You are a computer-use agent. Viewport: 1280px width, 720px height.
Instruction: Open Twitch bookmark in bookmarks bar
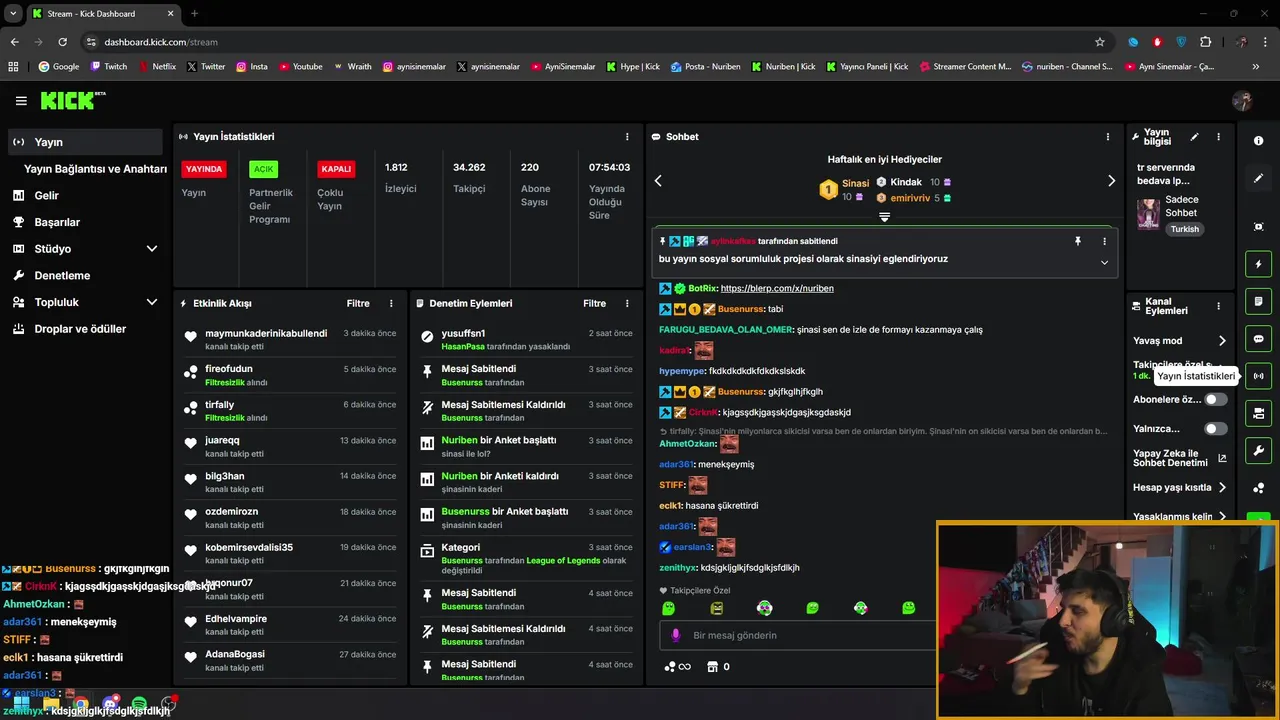pos(109,67)
